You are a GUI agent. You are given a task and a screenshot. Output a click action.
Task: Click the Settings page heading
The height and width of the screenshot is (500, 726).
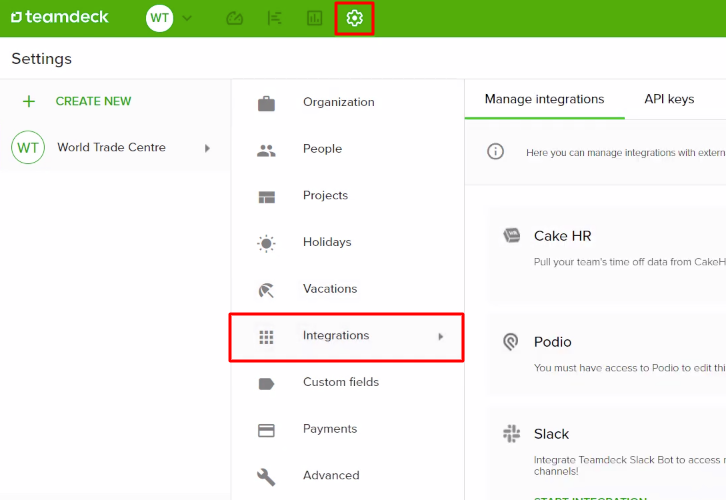(x=42, y=59)
